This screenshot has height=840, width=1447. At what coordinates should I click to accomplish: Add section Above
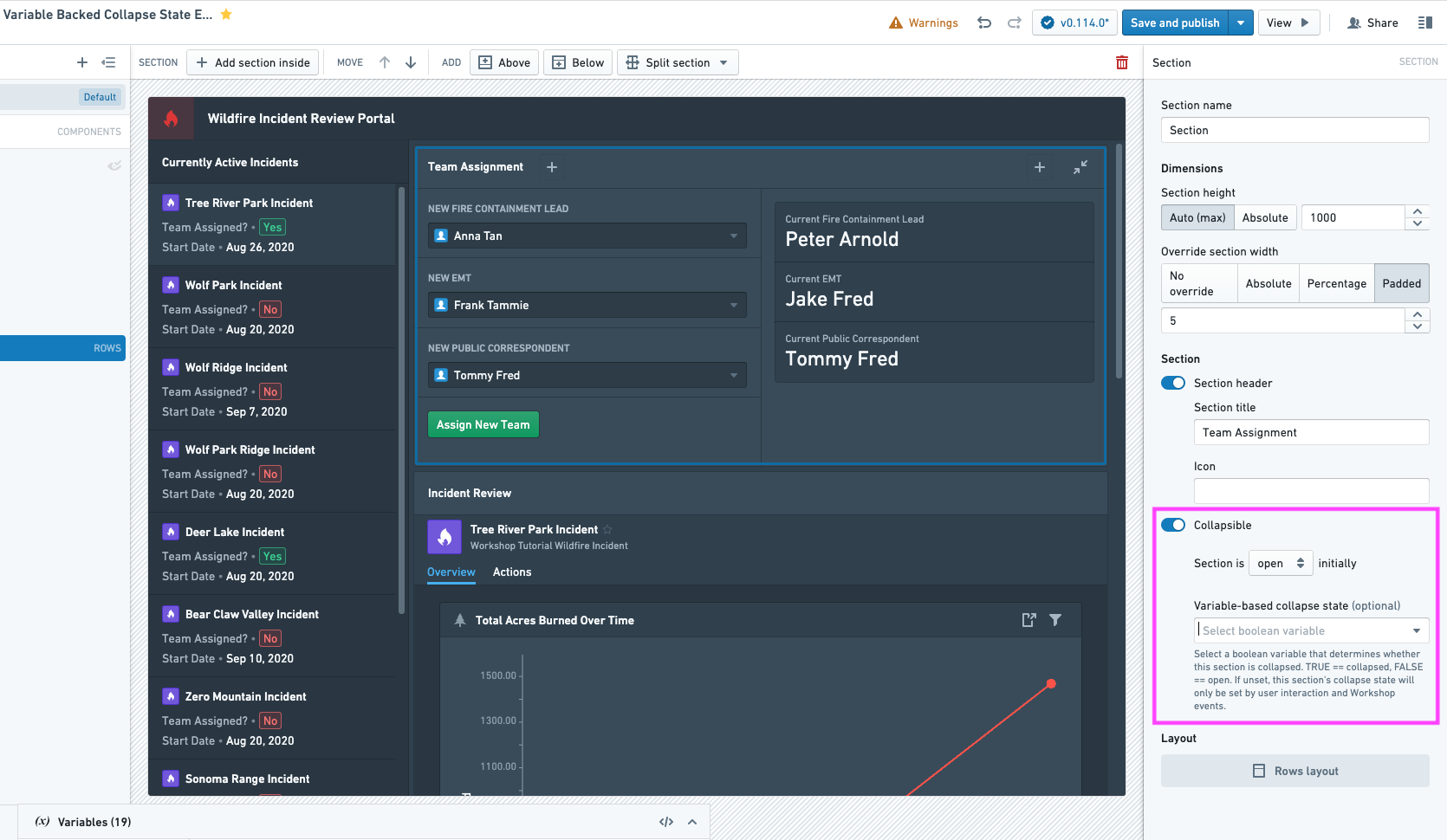pos(504,62)
